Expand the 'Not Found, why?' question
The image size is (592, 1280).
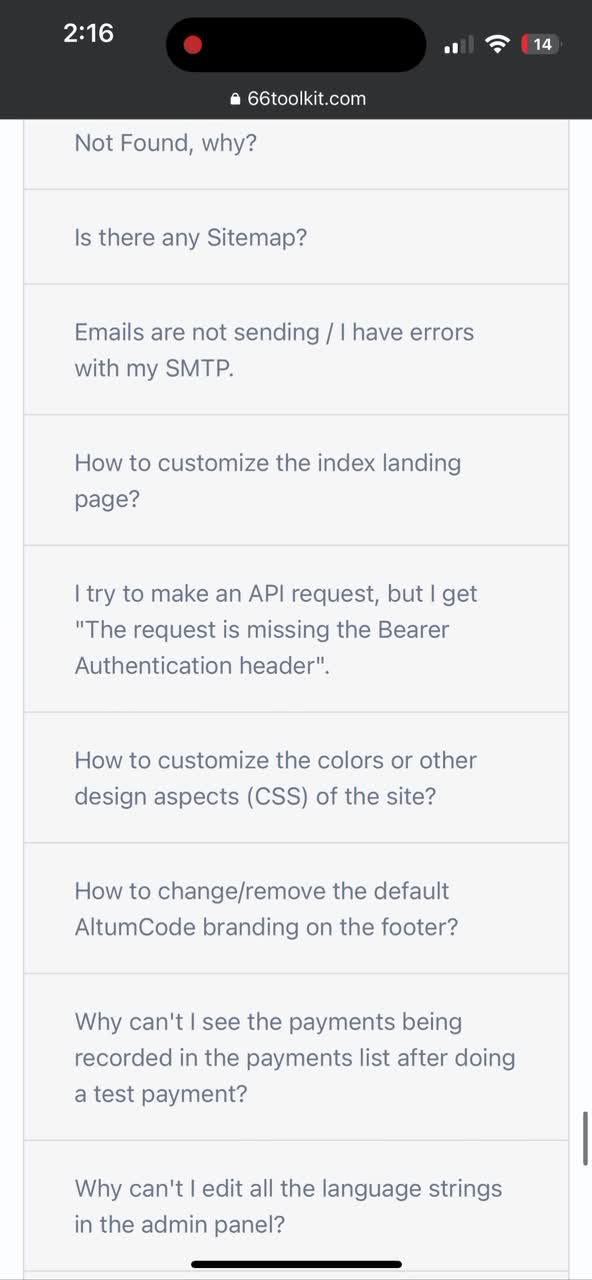[296, 154]
